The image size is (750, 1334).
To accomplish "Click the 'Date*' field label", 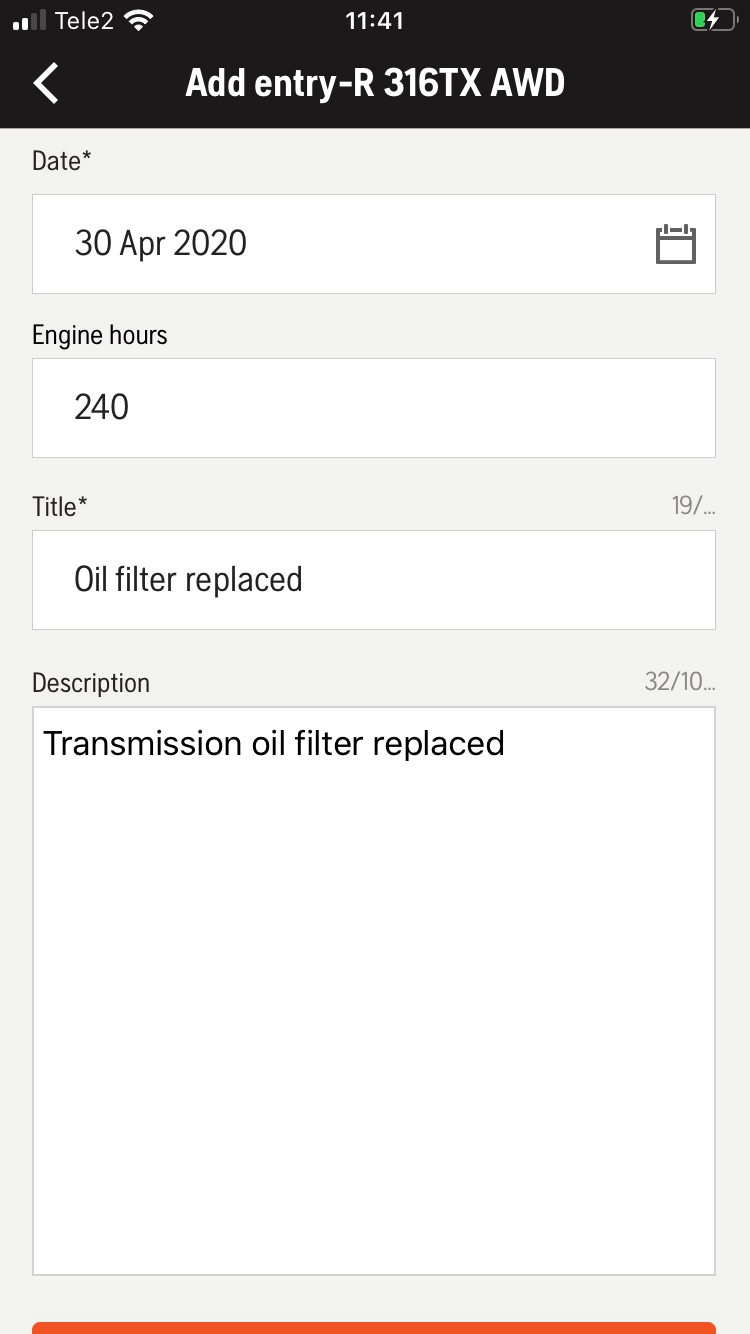I will coord(62,161).
